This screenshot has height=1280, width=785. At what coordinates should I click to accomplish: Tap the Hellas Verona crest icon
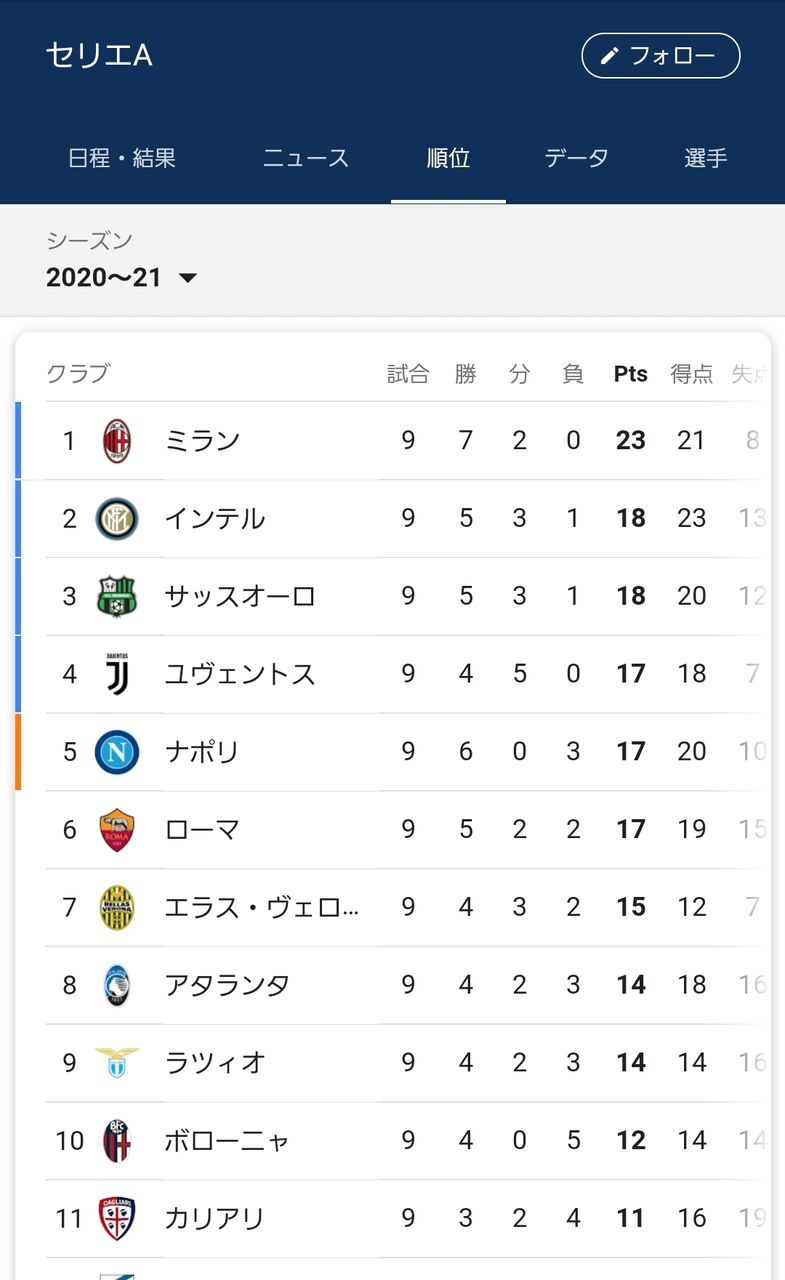pyautogui.click(x=117, y=908)
